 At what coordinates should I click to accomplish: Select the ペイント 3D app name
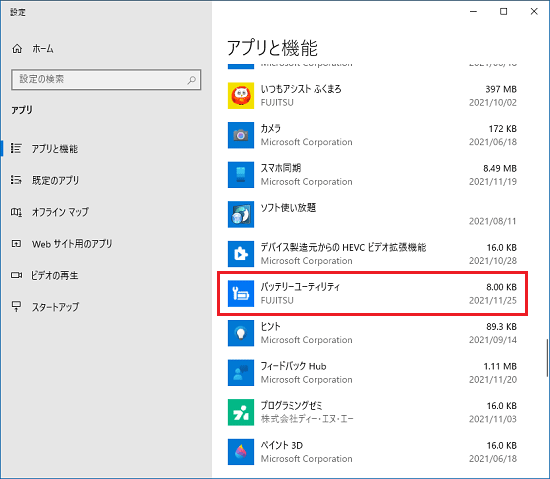(x=282, y=445)
